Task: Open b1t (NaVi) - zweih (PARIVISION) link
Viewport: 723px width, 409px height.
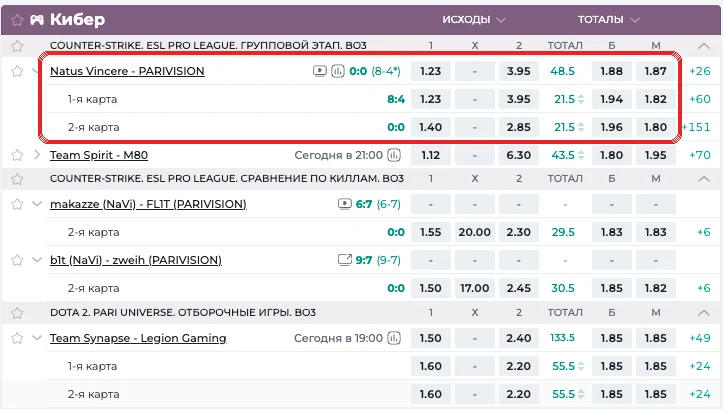Action: click(136, 260)
